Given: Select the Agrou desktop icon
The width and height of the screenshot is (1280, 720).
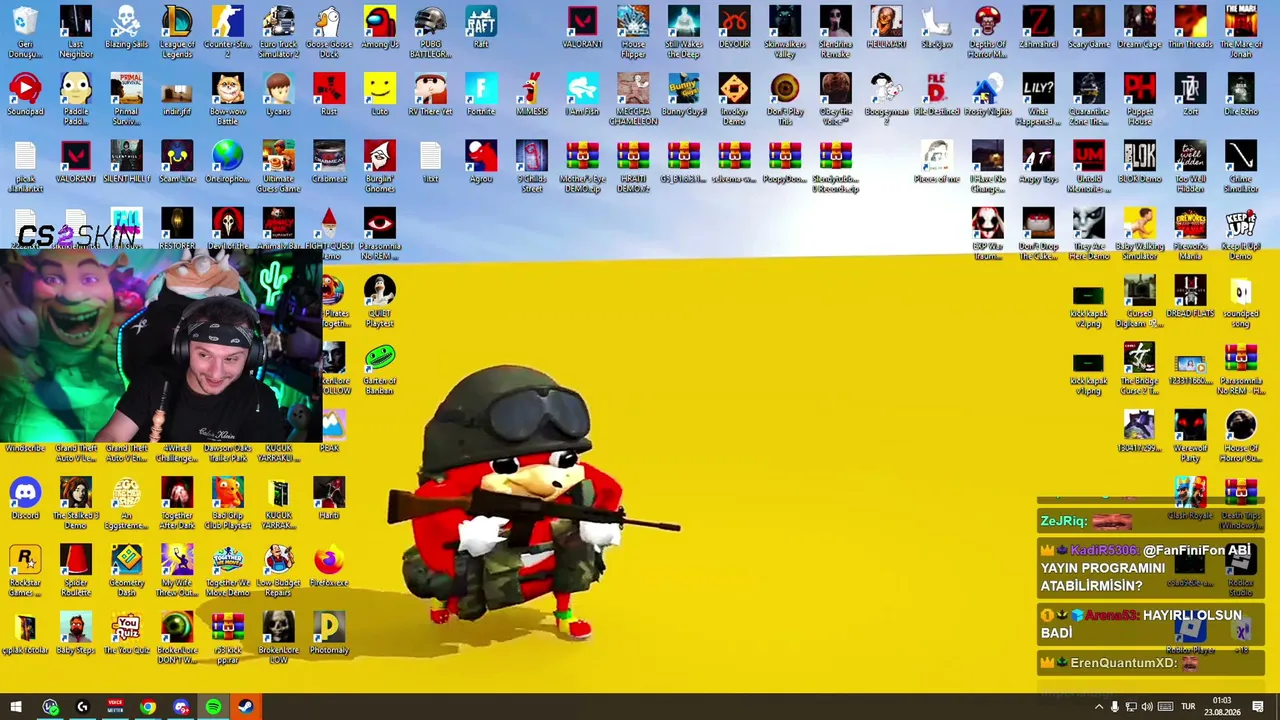Looking at the screenshot, I should point(481,162).
